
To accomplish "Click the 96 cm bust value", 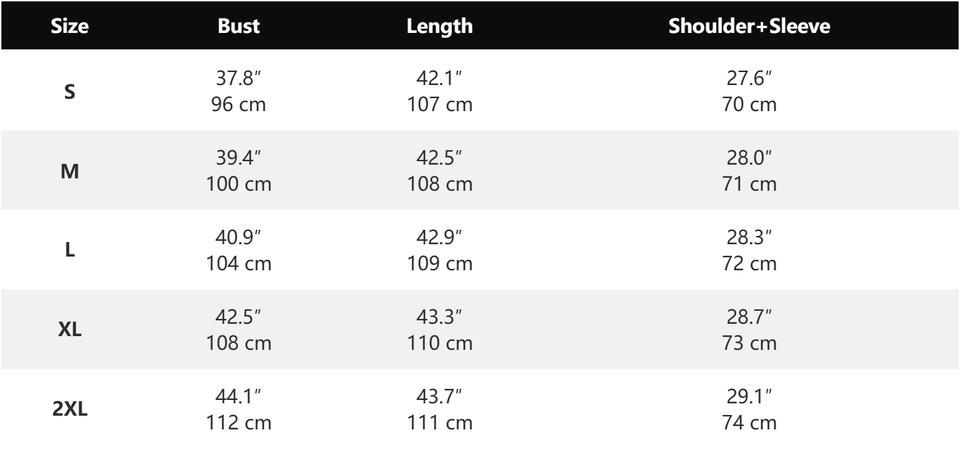I will point(239,105).
